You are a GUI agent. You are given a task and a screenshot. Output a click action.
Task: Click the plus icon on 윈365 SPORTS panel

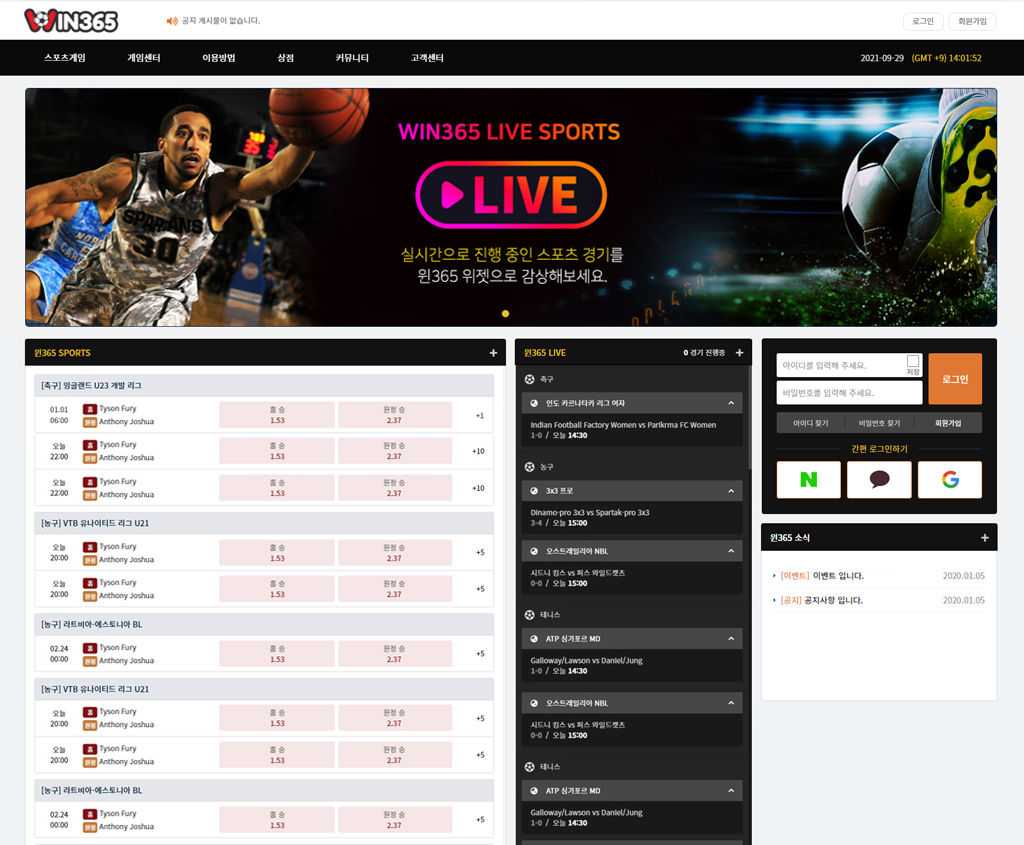pos(493,353)
